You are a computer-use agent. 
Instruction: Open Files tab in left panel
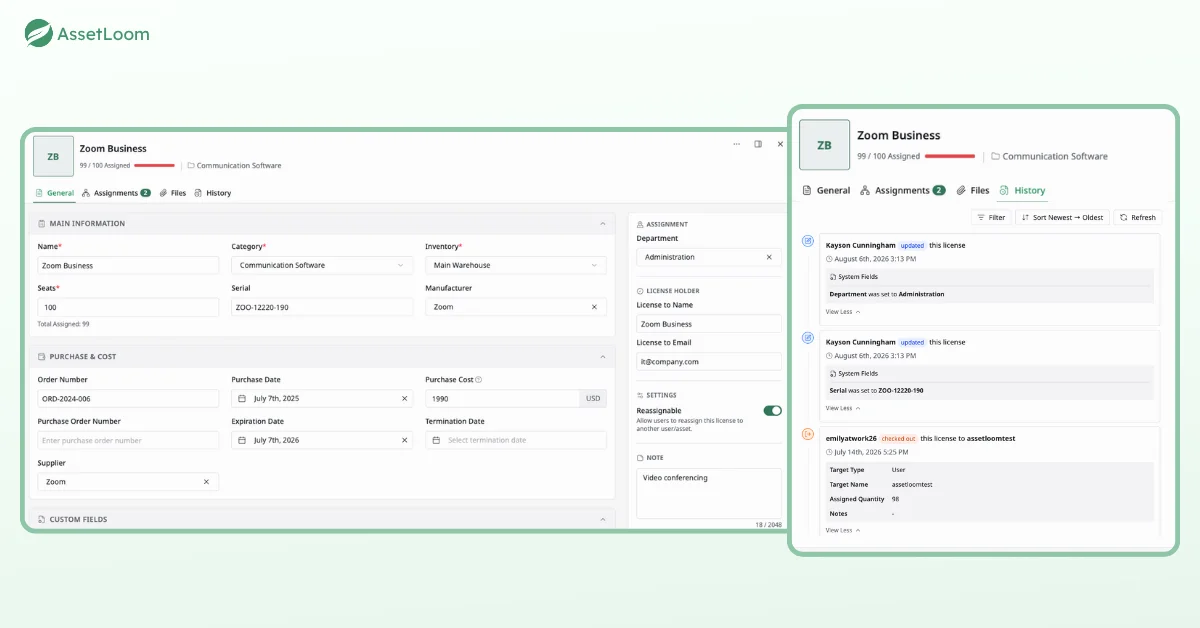[172, 193]
